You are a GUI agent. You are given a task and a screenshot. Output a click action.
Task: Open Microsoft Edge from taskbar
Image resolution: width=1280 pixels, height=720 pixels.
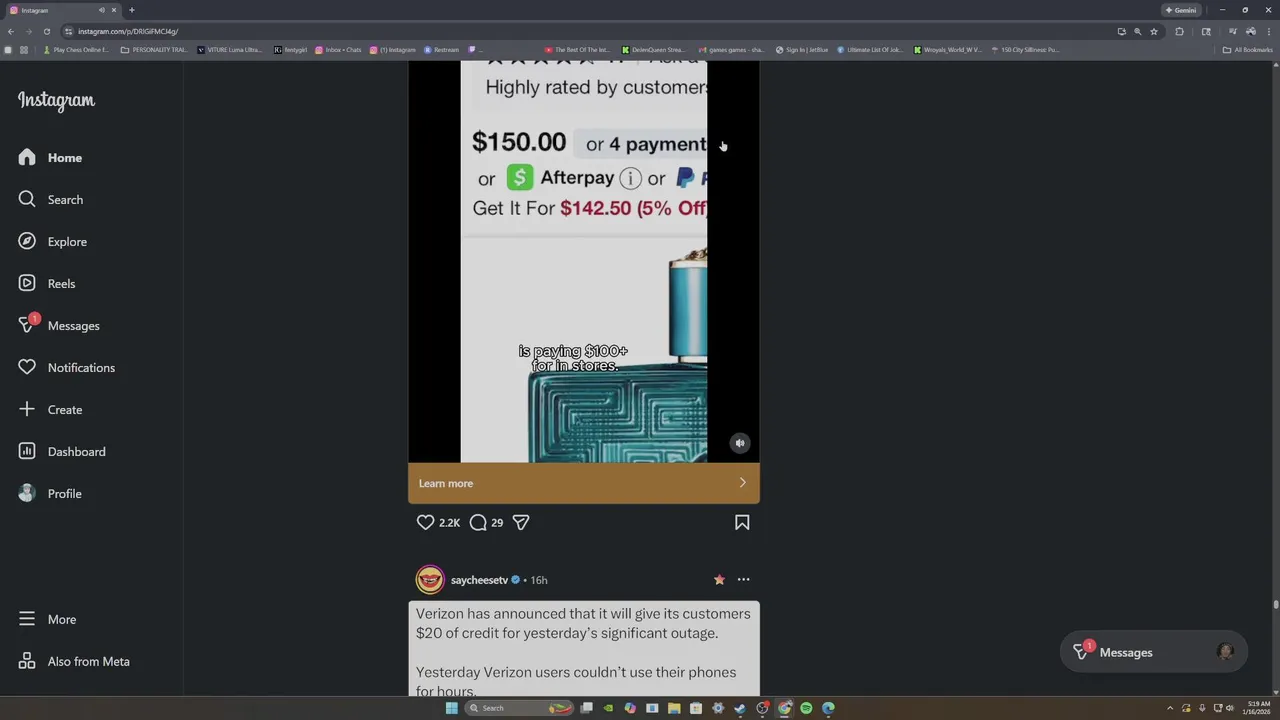pos(828,708)
